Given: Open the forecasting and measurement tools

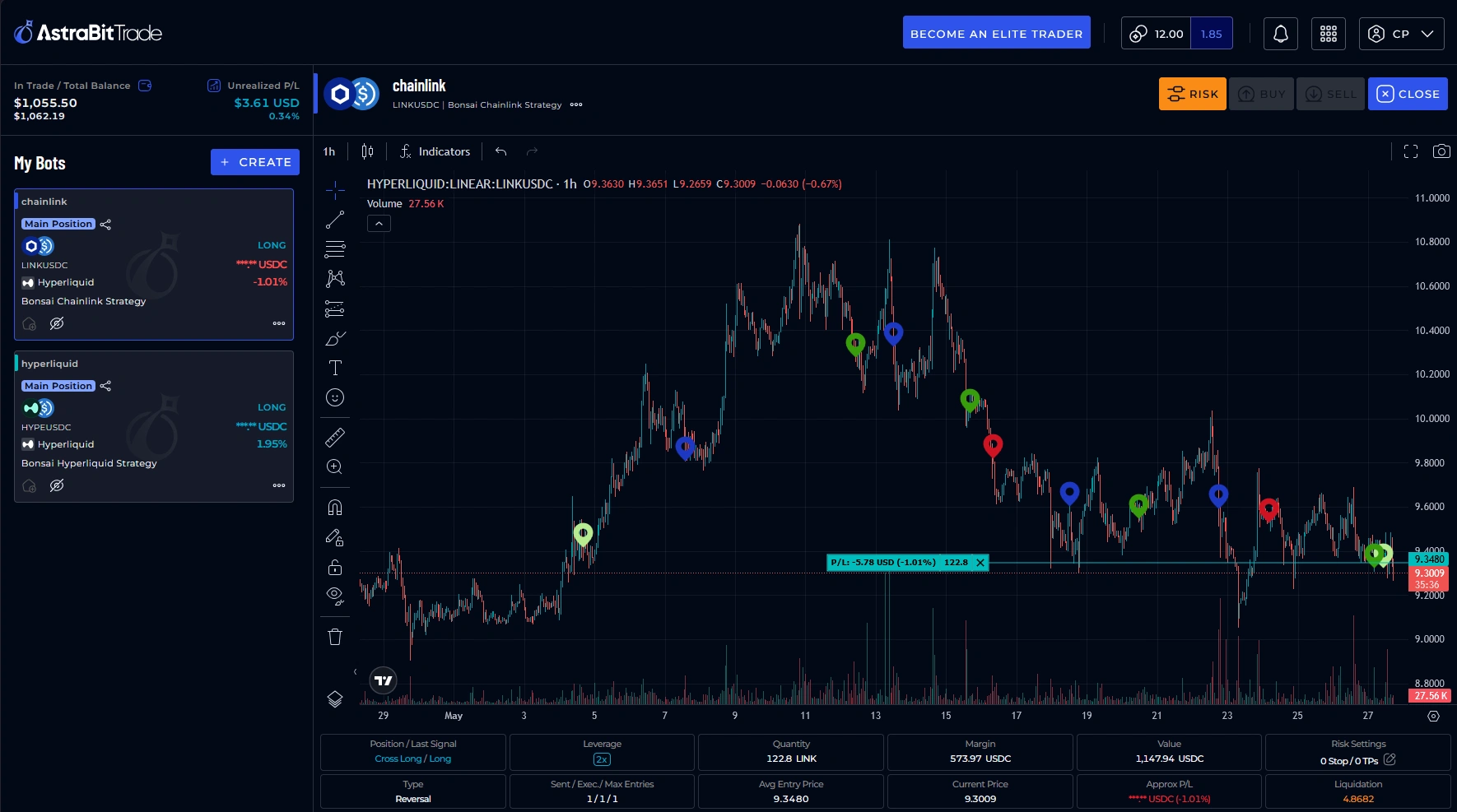Looking at the screenshot, I should [335, 309].
